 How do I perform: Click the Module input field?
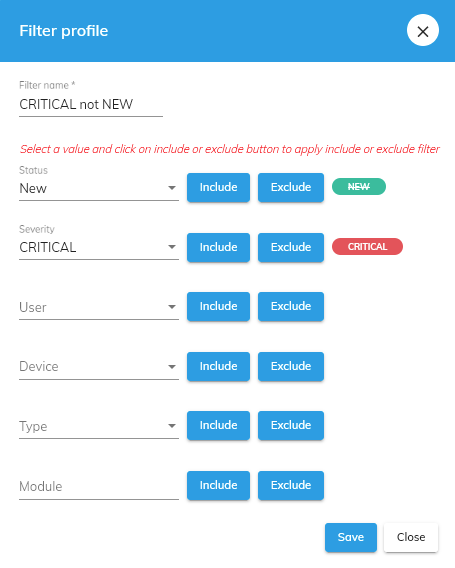point(99,486)
